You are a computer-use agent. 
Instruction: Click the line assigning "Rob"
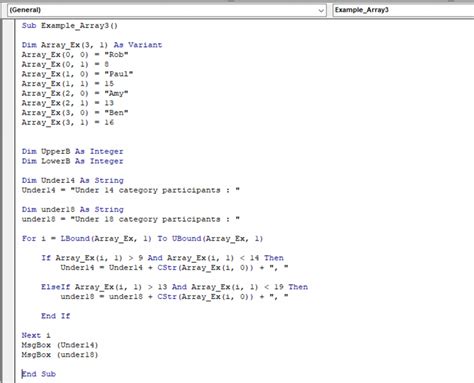click(x=75, y=55)
